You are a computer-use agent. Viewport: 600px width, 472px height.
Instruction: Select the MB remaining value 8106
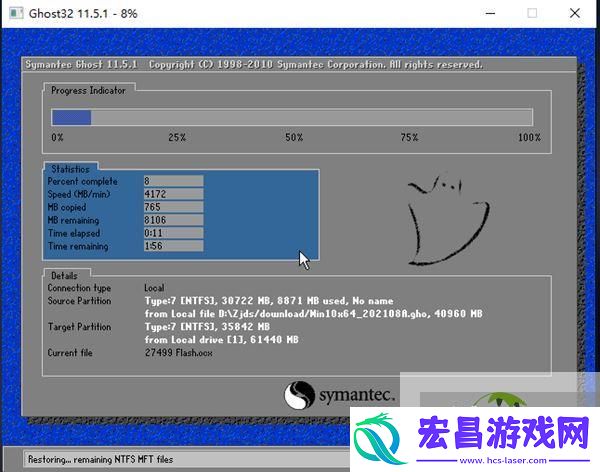(x=173, y=220)
